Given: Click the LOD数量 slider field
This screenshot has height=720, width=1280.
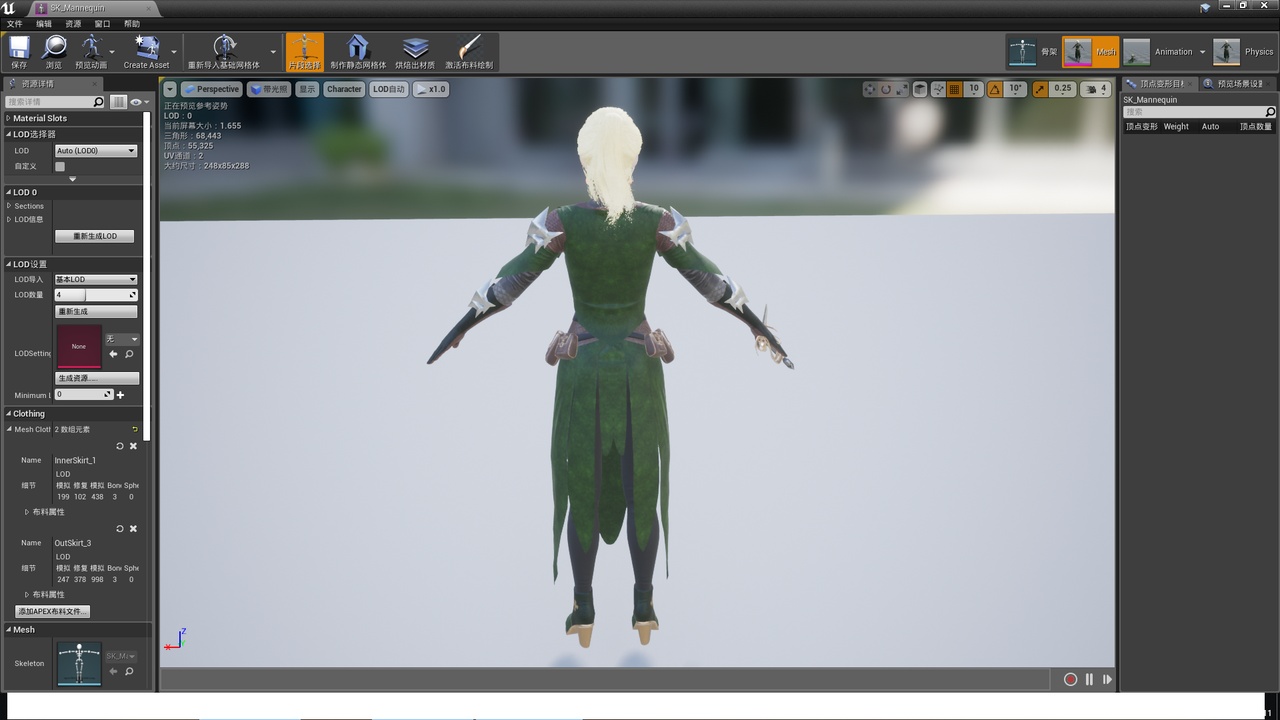Looking at the screenshot, I should tap(95, 295).
